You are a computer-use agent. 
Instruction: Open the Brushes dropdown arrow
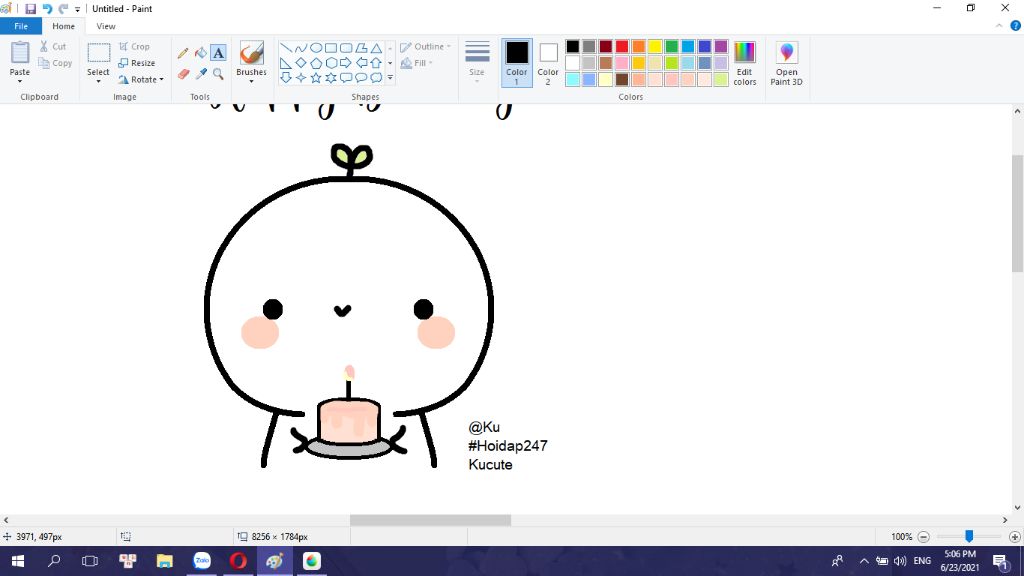point(251,82)
